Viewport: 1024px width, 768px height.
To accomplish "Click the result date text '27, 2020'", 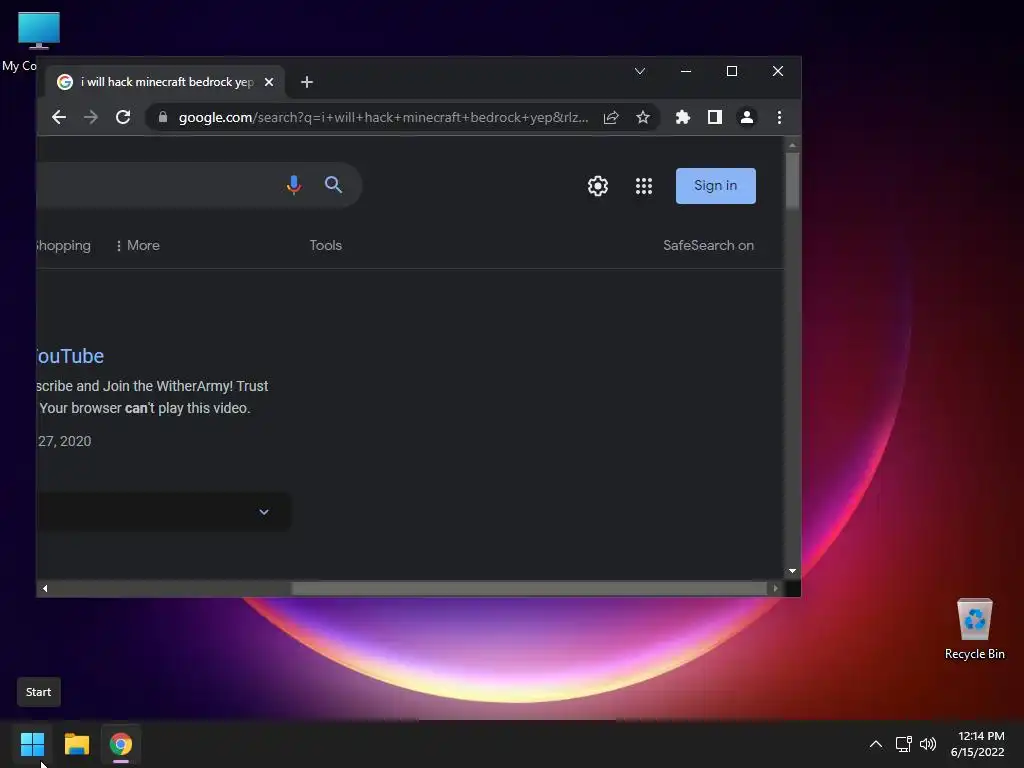I will click(x=64, y=441).
